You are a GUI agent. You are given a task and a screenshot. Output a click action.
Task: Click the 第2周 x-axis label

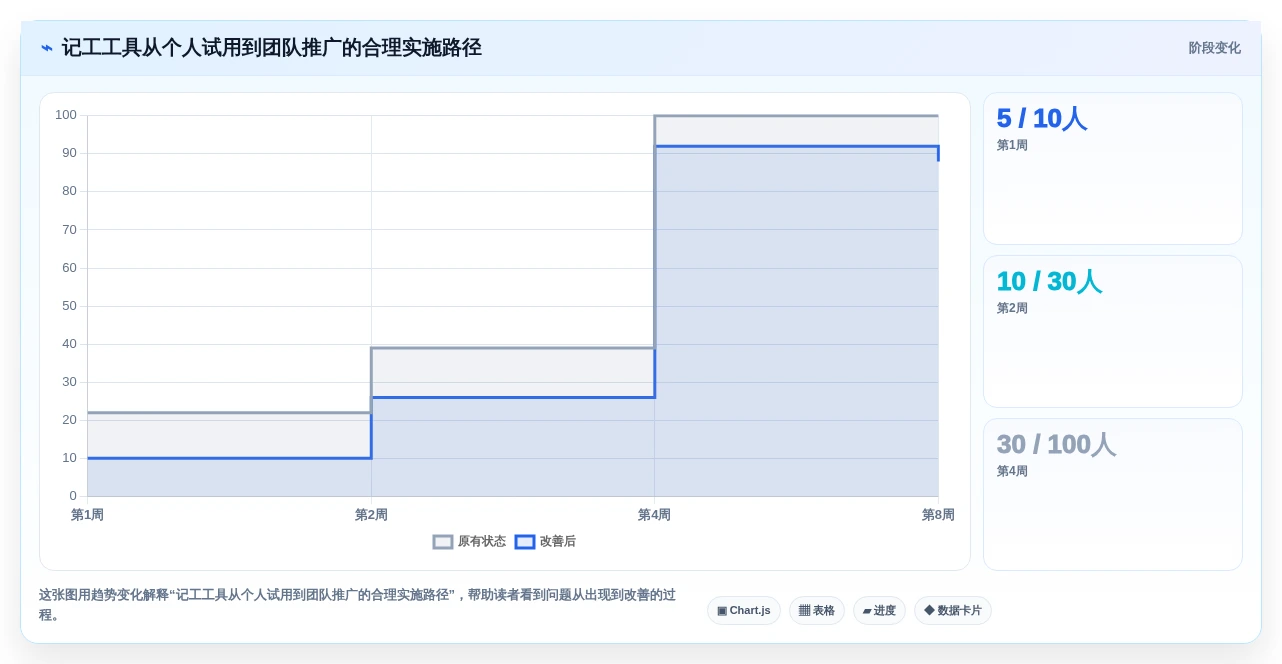click(371, 515)
